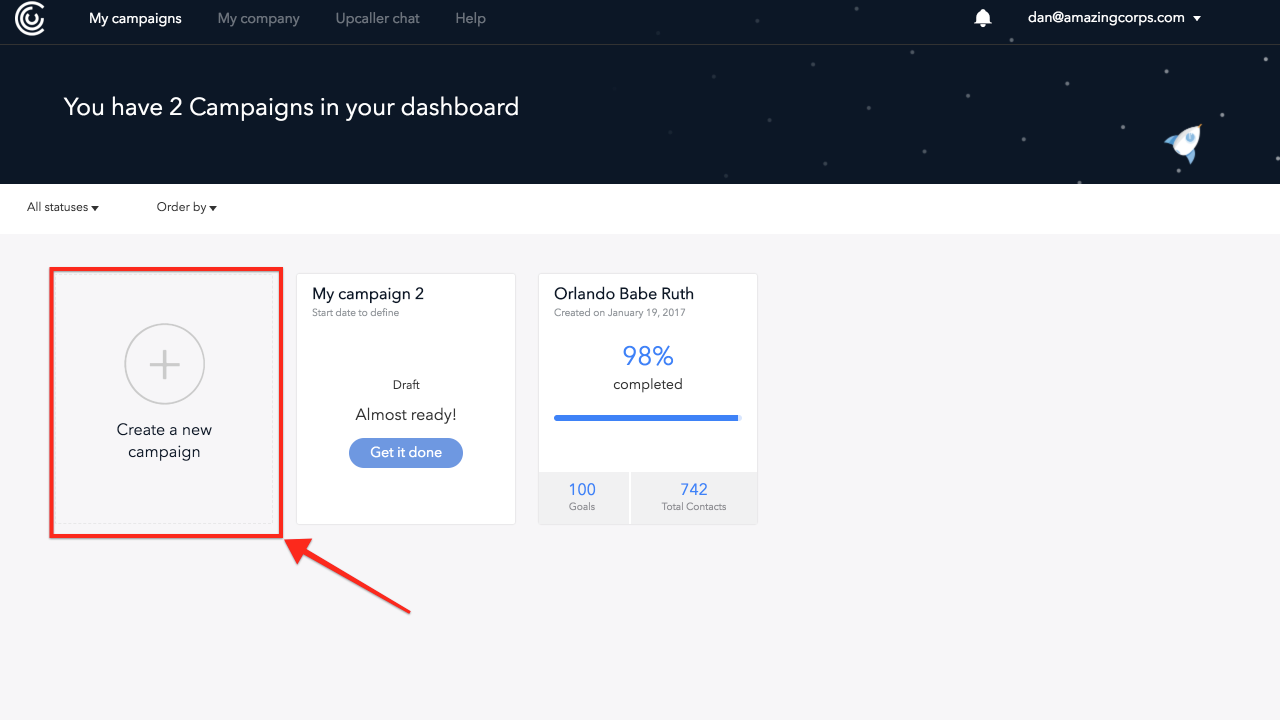This screenshot has width=1280, height=720.
Task: Click the Draft status label
Action: click(x=406, y=385)
